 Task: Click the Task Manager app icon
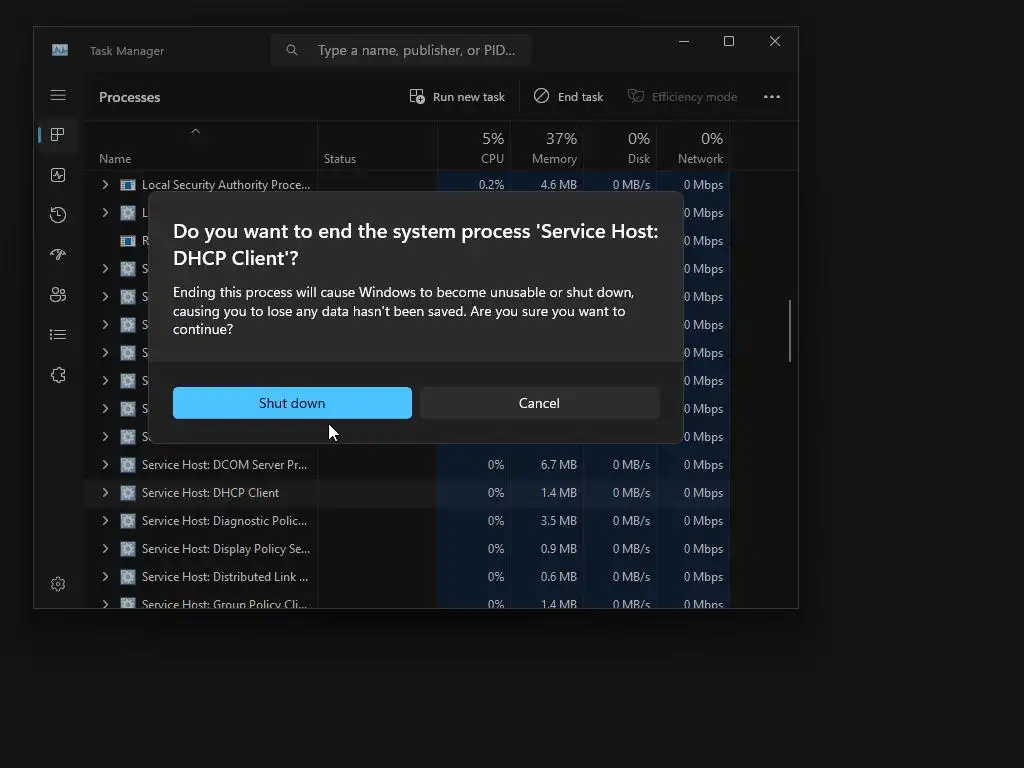click(60, 50)
